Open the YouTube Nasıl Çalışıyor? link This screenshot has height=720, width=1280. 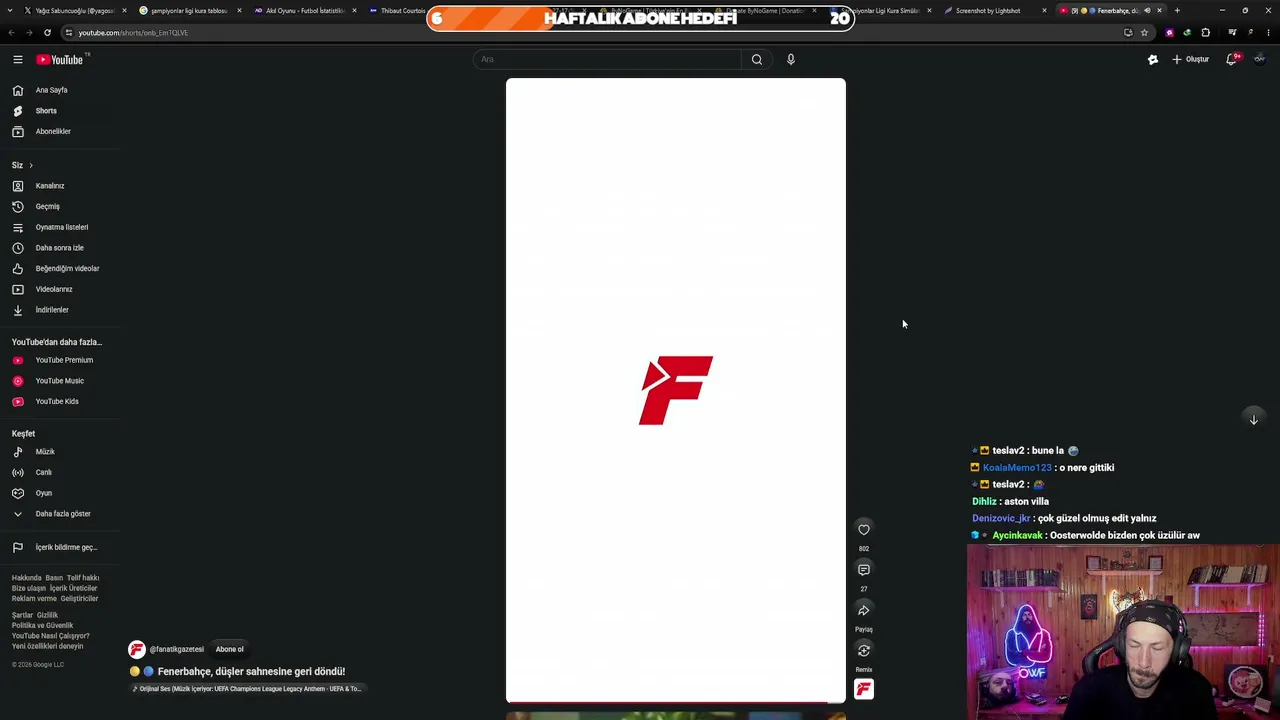coord(51,636)
